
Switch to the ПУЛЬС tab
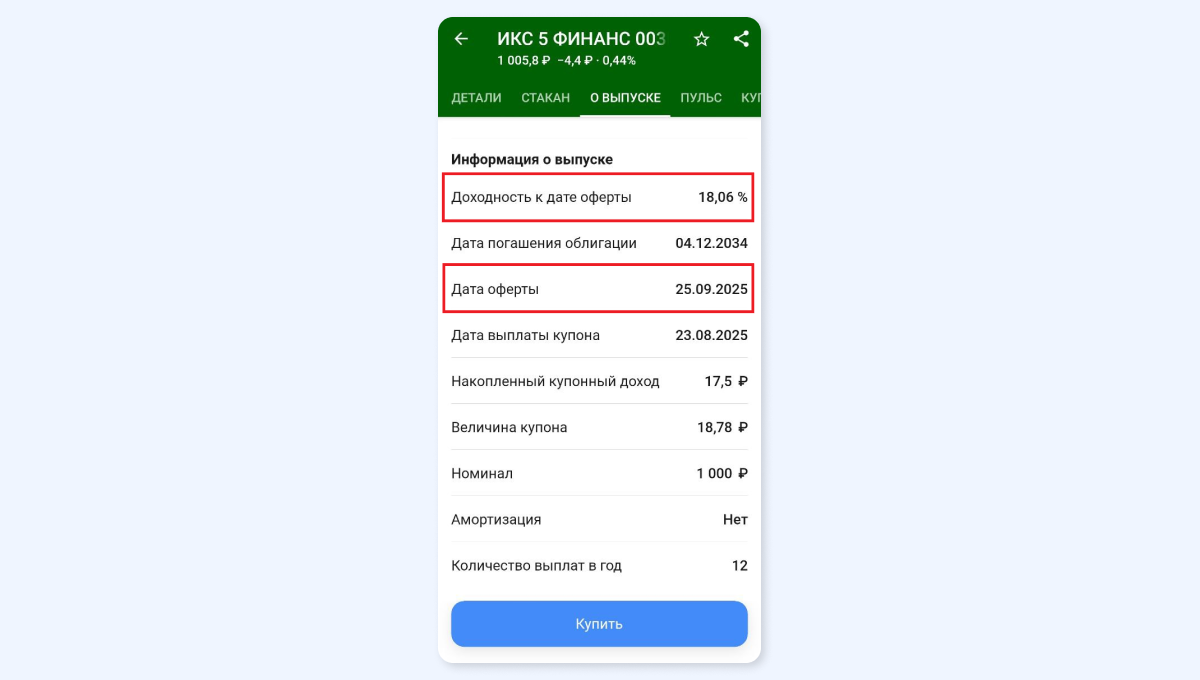[x=701, y=98]
